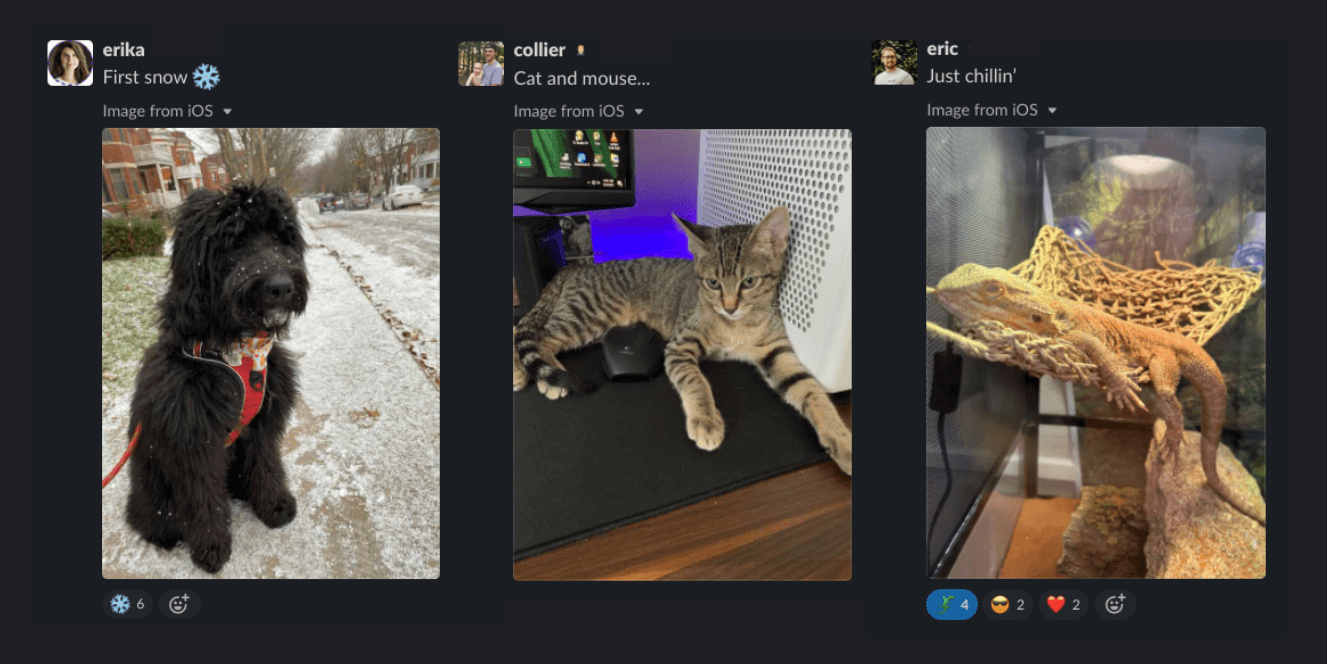Toggle the red heart reaction

click(x=1063, y=604)
